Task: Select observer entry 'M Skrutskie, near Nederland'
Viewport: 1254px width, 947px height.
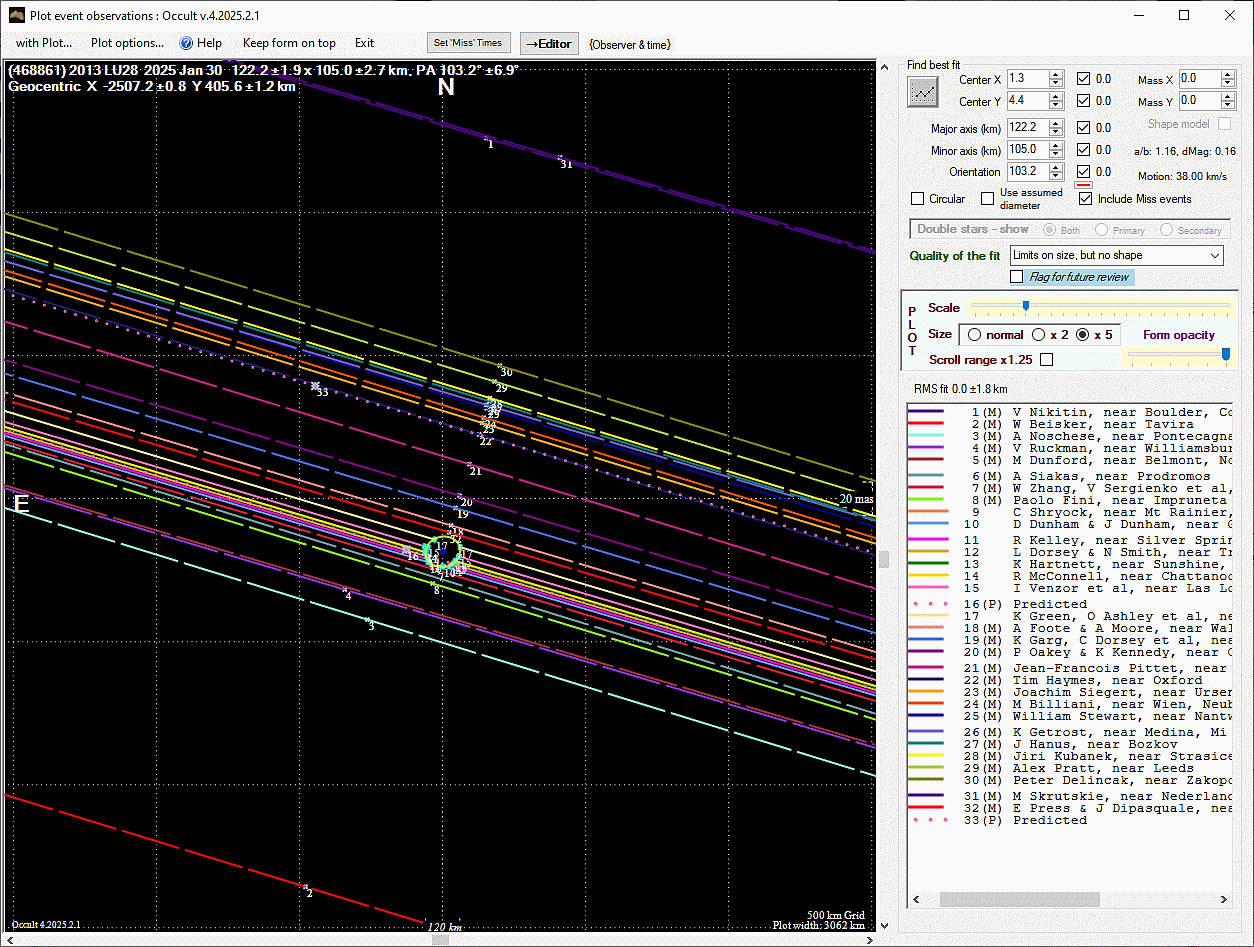Action: pos(1070,796)
